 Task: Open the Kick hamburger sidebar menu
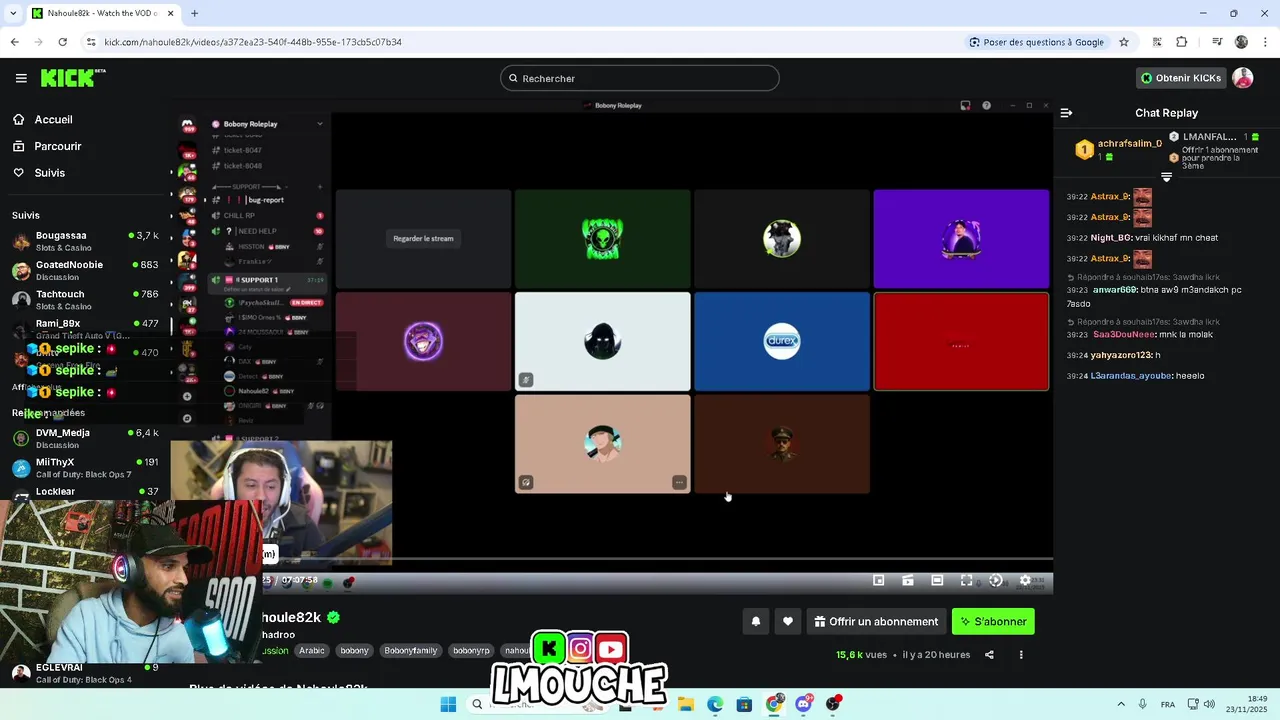click(21, 78)
